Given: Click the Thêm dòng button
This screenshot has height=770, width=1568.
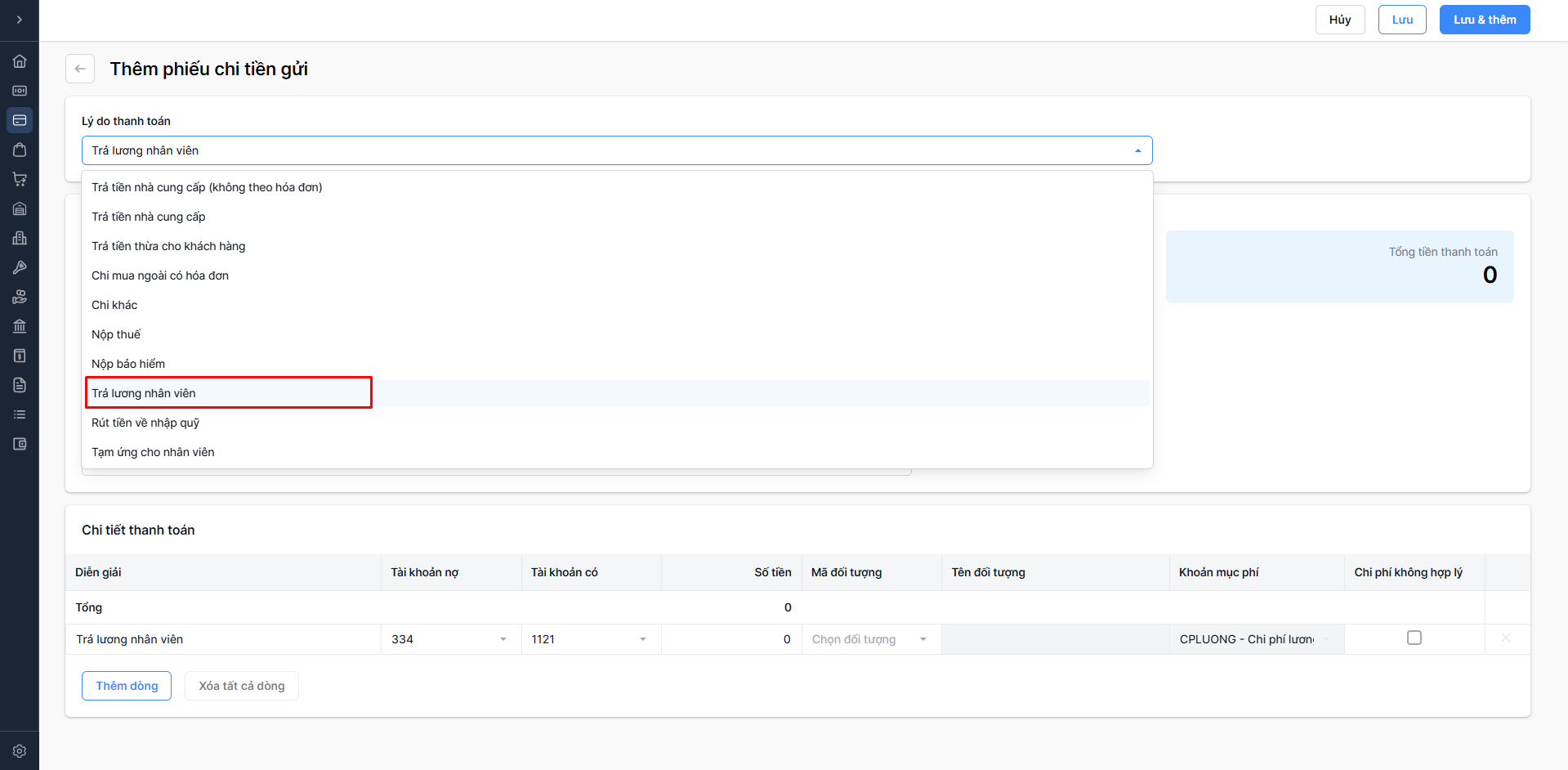Looking at the screenshot, I should click(127, 686).
